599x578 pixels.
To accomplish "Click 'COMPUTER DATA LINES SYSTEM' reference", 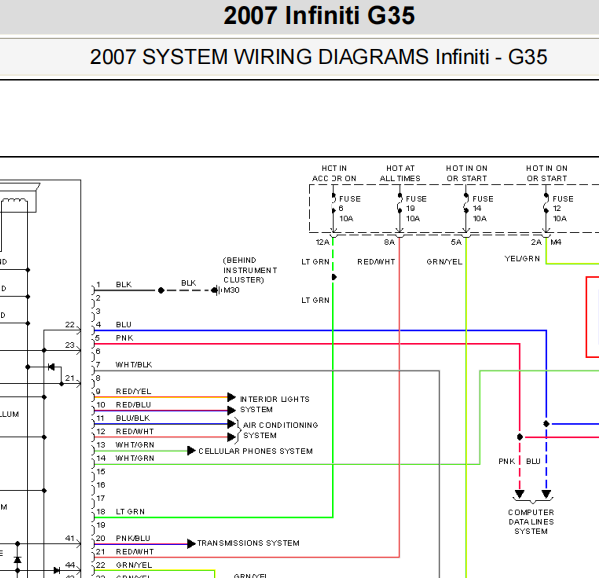I will [531, 522].
